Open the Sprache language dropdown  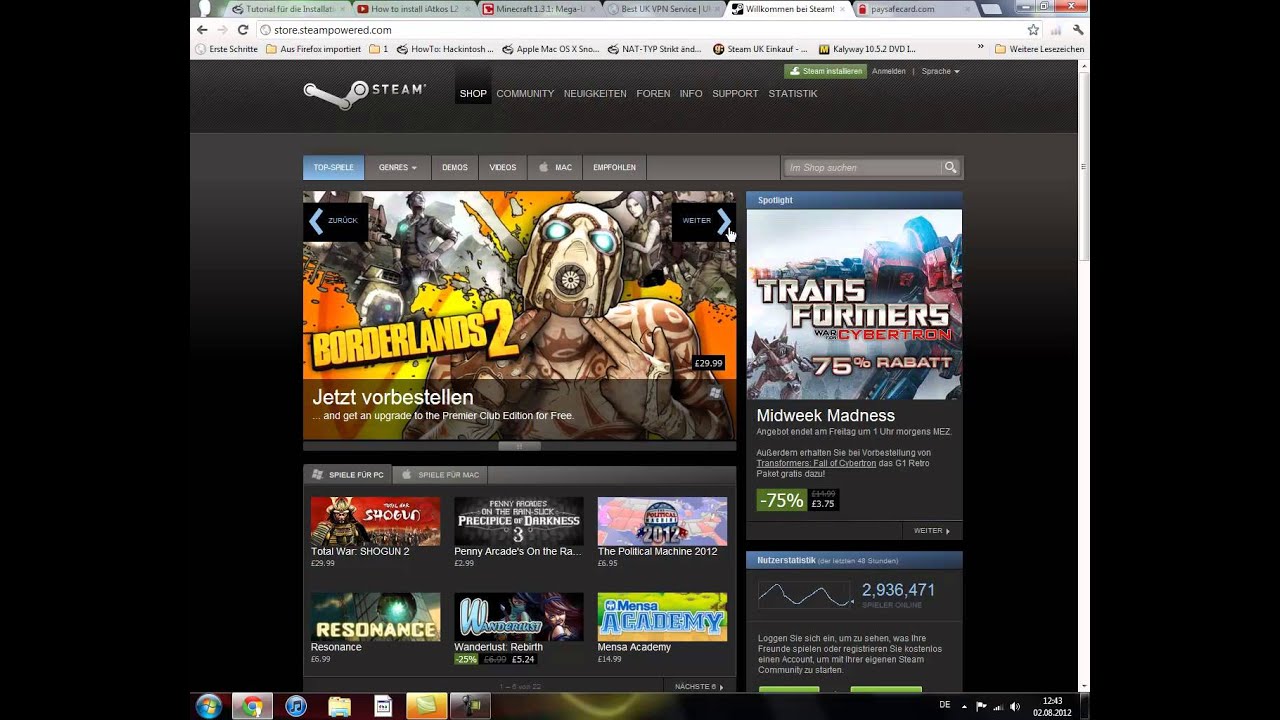(940, 71)
